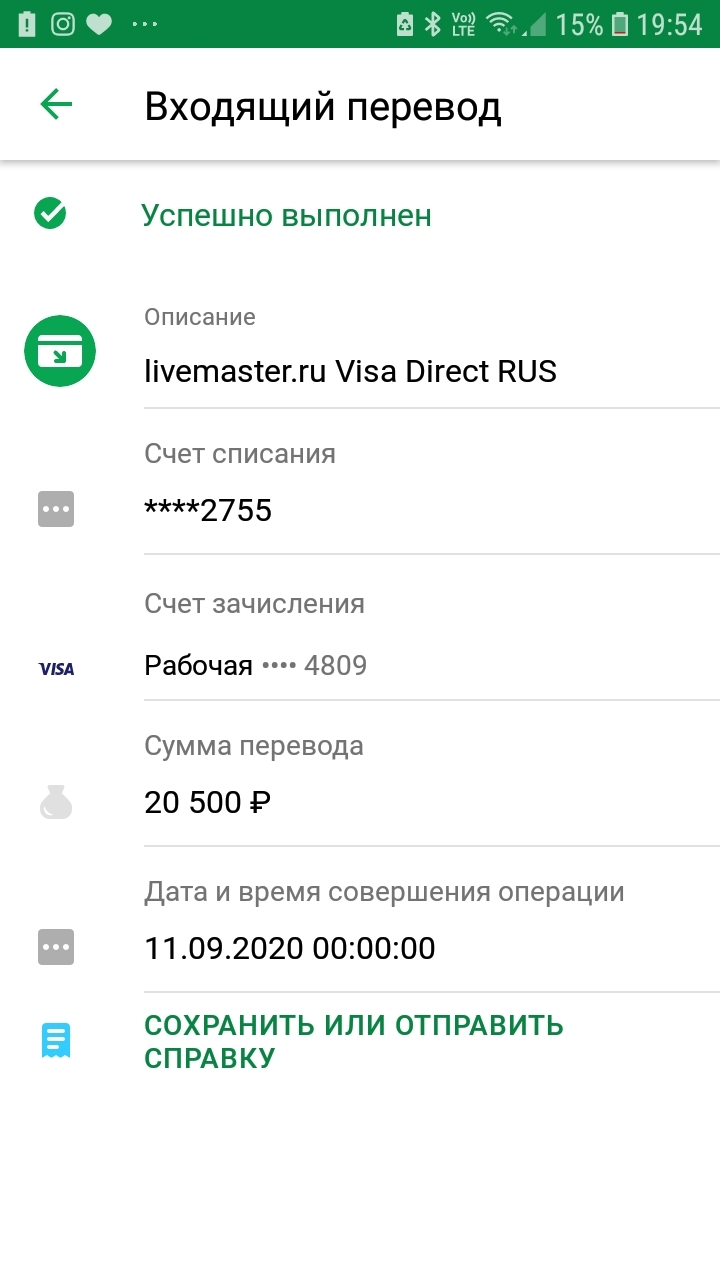This screenshot has width=720, height=1280.
Task: Tap the Instagram notification icon
Action: pos(63,24)
